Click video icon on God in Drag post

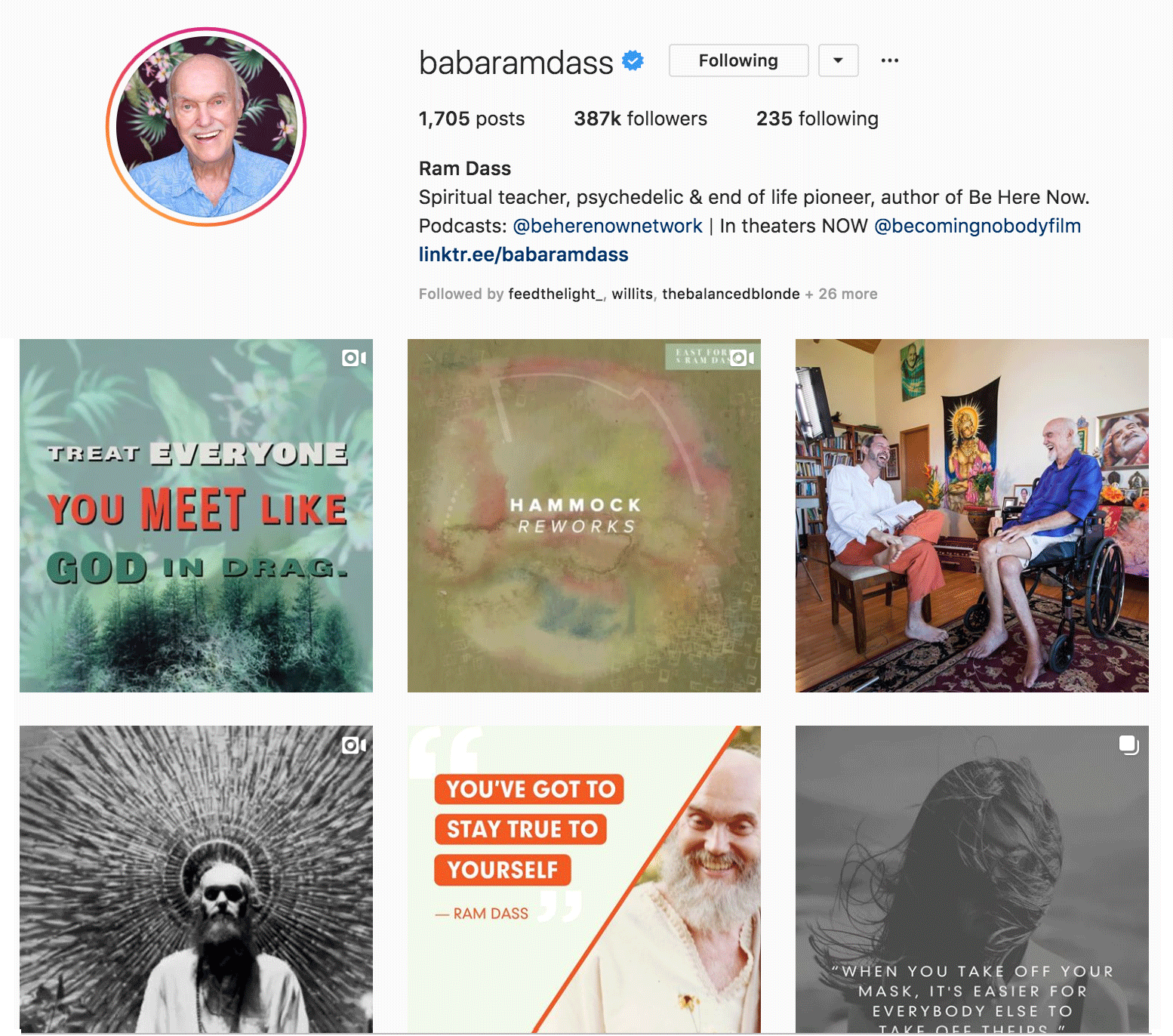pos(354,358)
